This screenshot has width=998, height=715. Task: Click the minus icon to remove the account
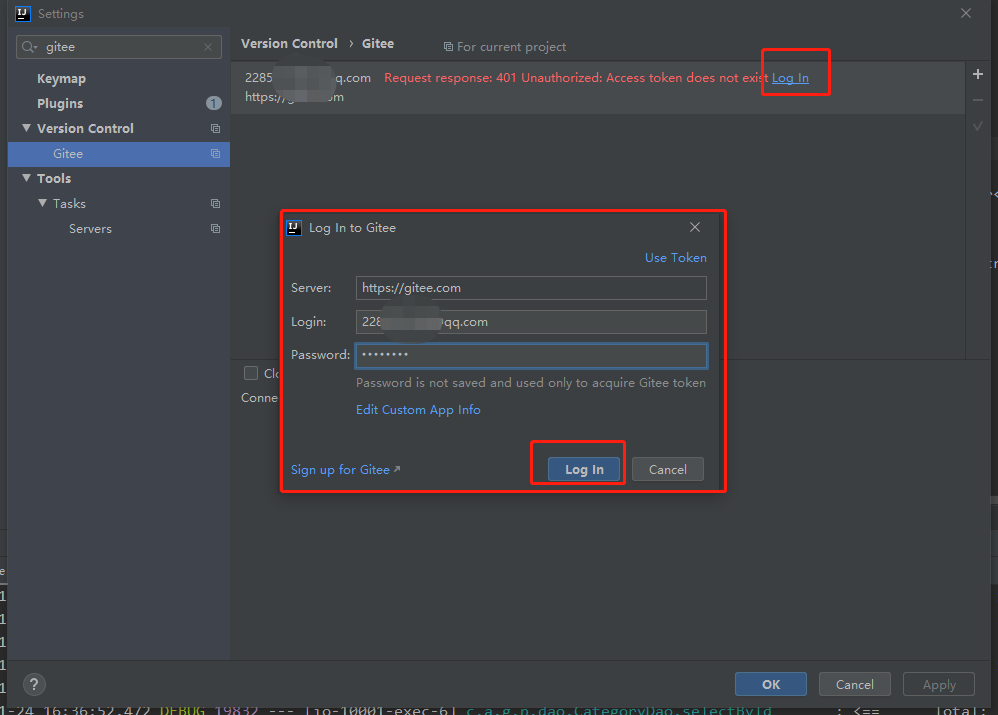coord(977,99)
